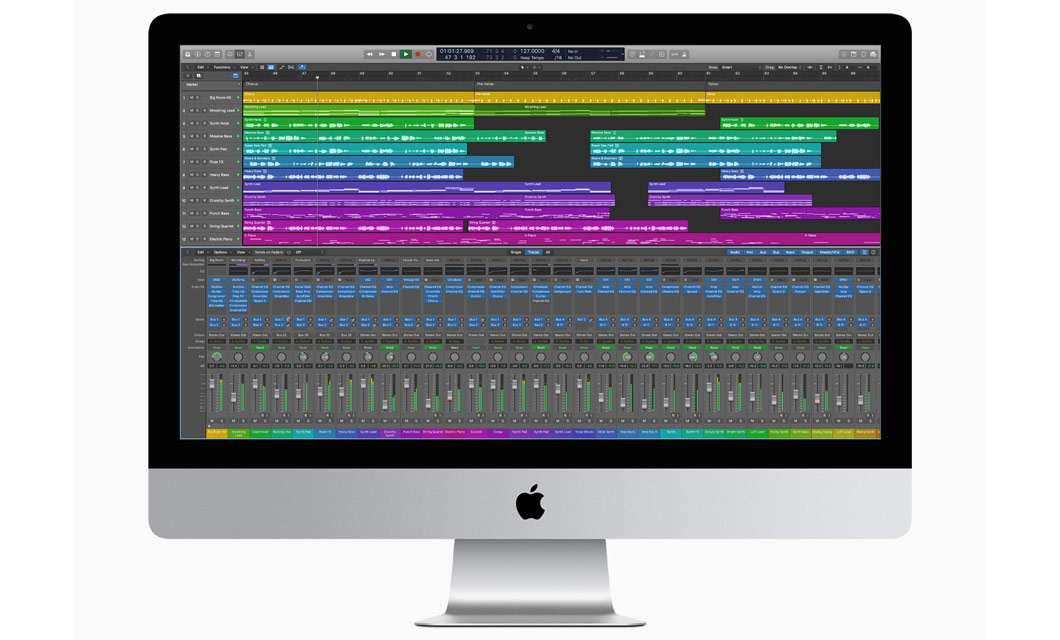This screenshot has height=640, width=1060.
Task: Stop playback with the Stop button
Action: [x=394, y=54]
